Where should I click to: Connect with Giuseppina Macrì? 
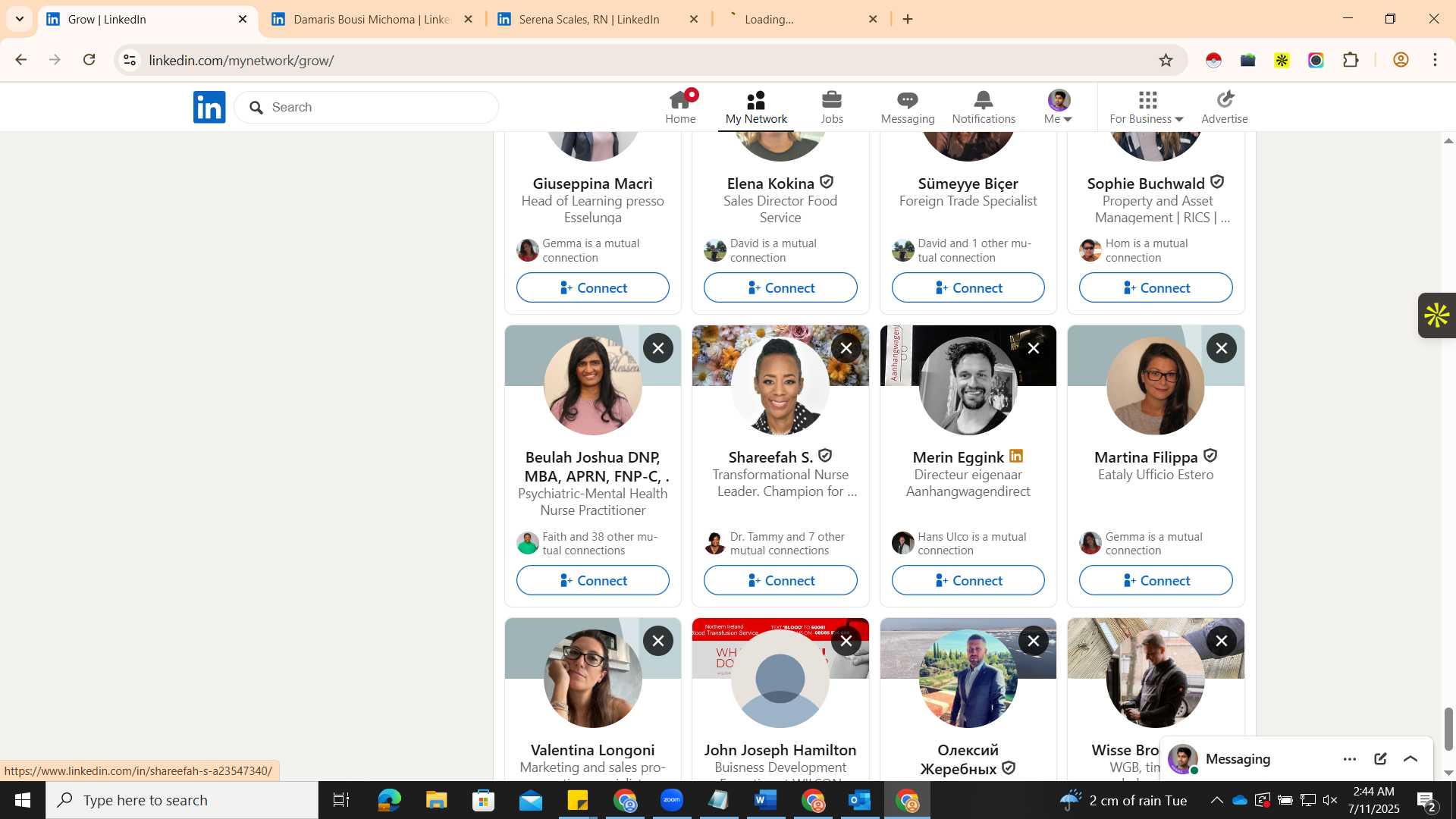593,287
